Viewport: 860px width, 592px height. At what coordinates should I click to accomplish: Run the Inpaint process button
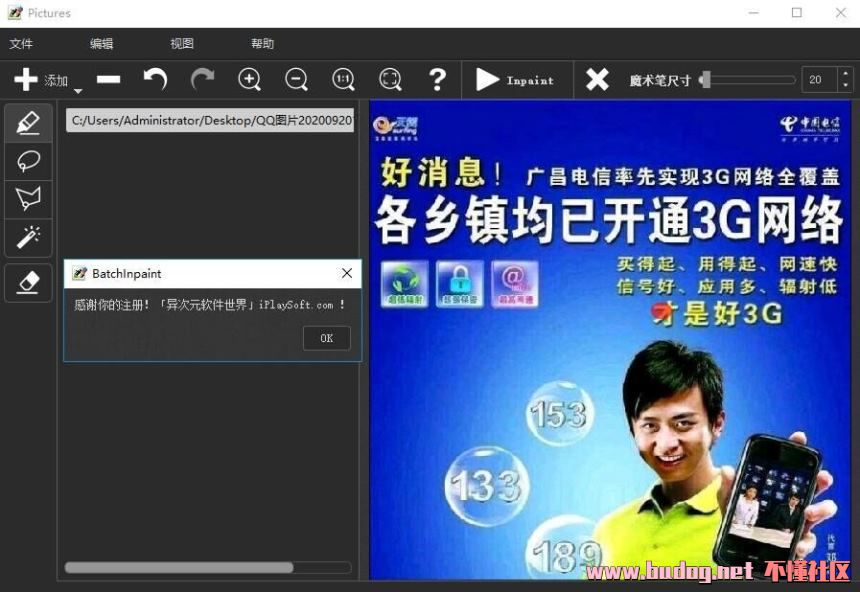click(x=515, y=80)
